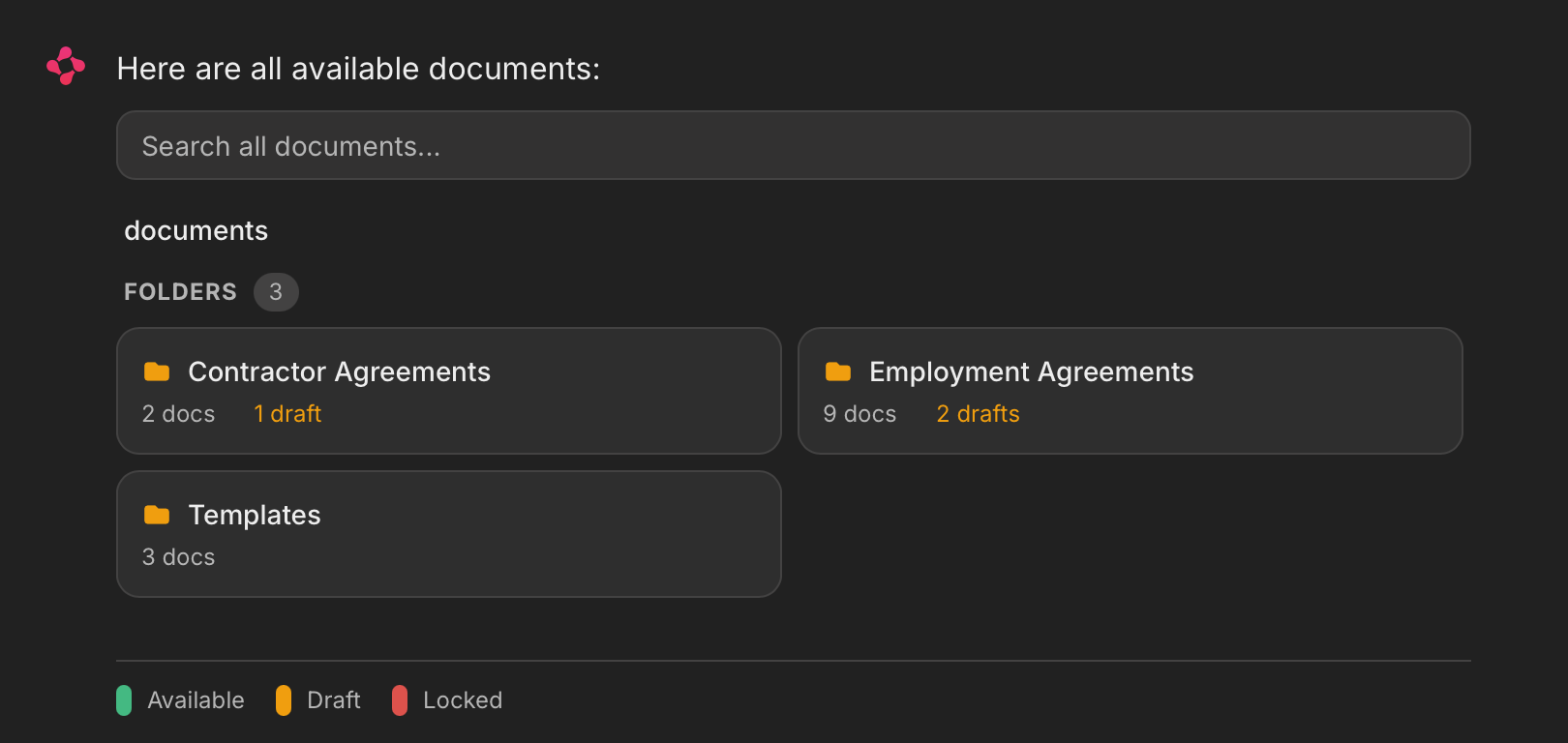Expand the Templates folder

448,533
